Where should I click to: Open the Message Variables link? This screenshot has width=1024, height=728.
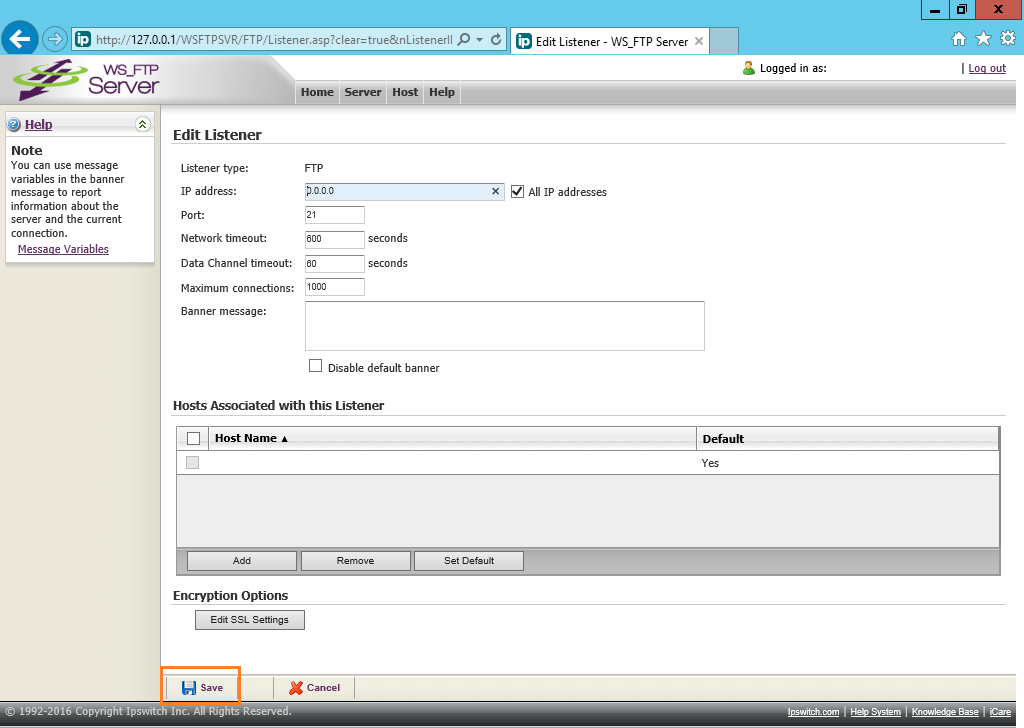point(63,249)
